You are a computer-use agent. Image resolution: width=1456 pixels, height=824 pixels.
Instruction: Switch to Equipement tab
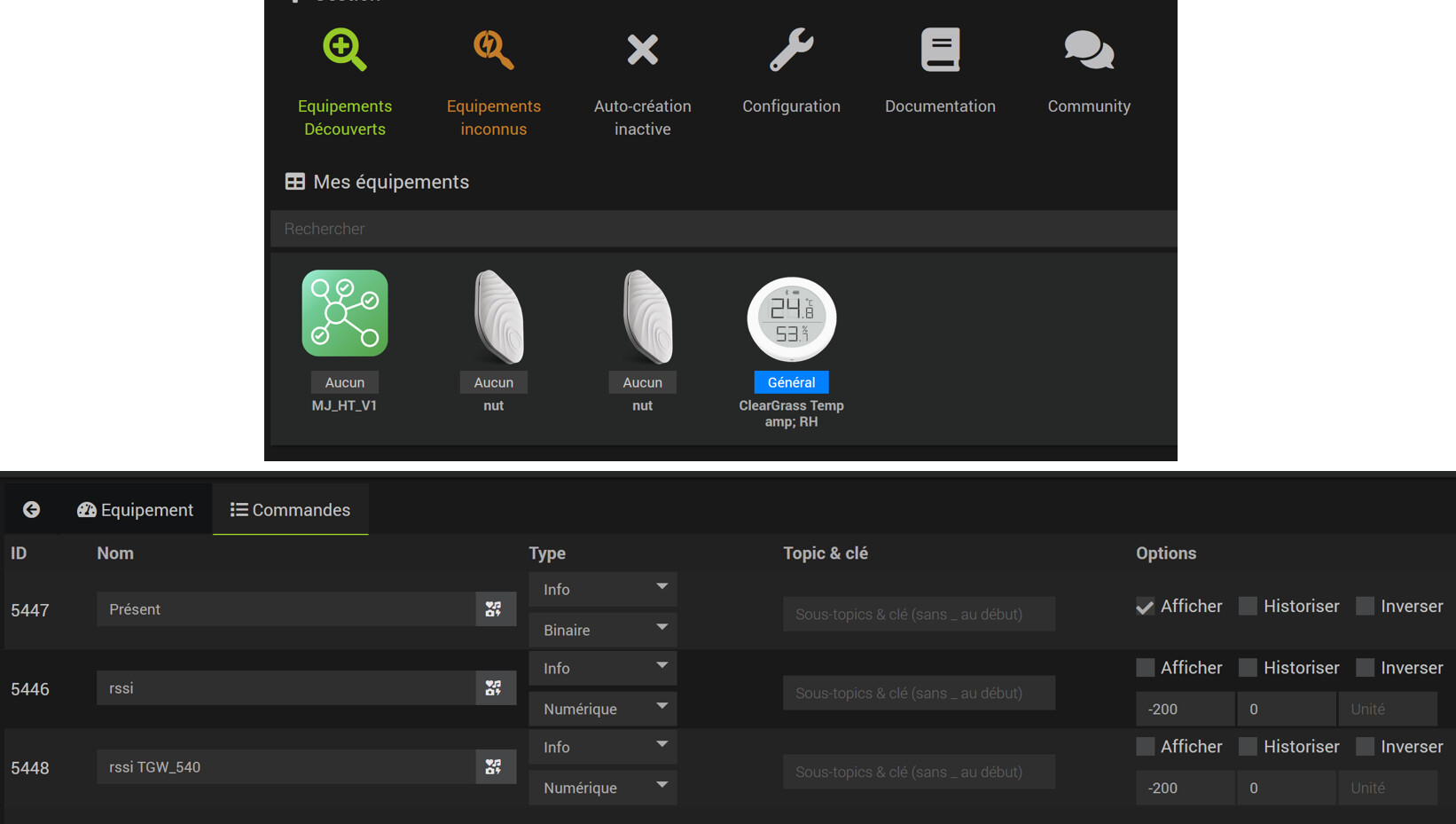click(136, 510)
